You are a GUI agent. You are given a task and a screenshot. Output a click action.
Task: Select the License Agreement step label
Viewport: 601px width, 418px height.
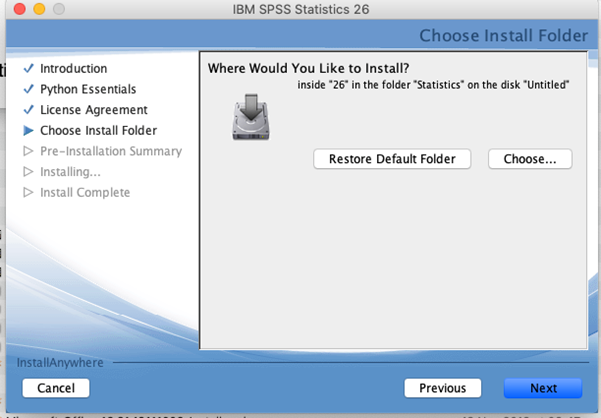(94, 110)
